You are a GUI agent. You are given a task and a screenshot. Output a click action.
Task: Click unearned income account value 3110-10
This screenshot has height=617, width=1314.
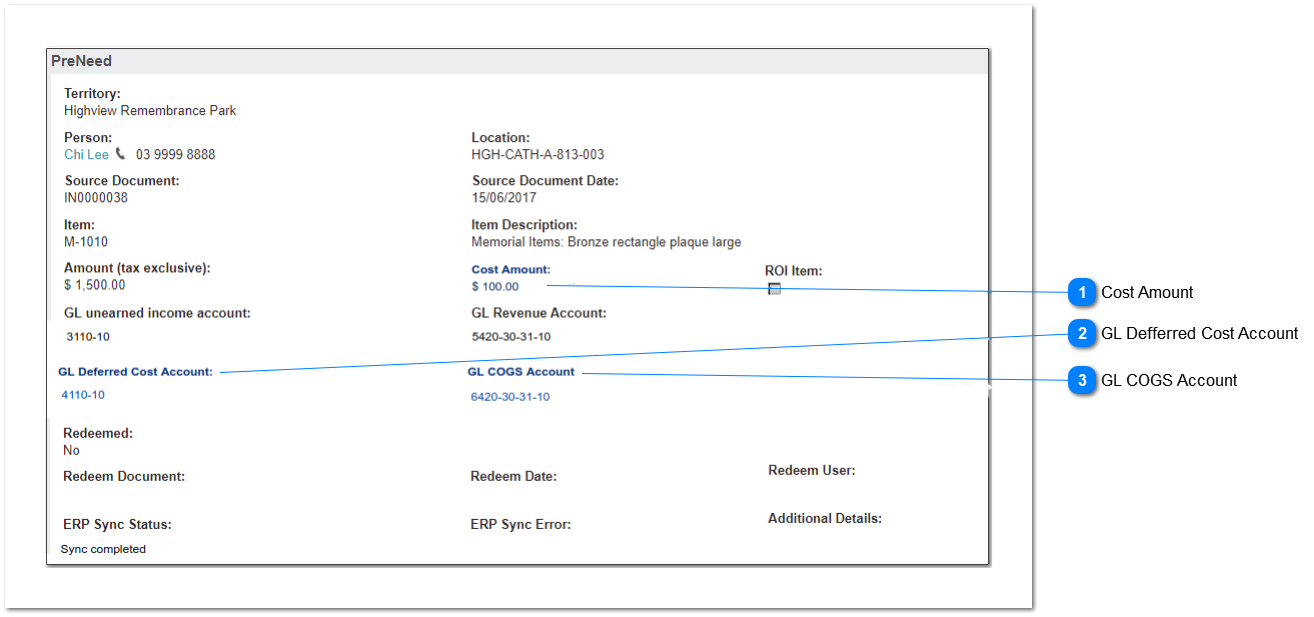[x=88, y=337]
